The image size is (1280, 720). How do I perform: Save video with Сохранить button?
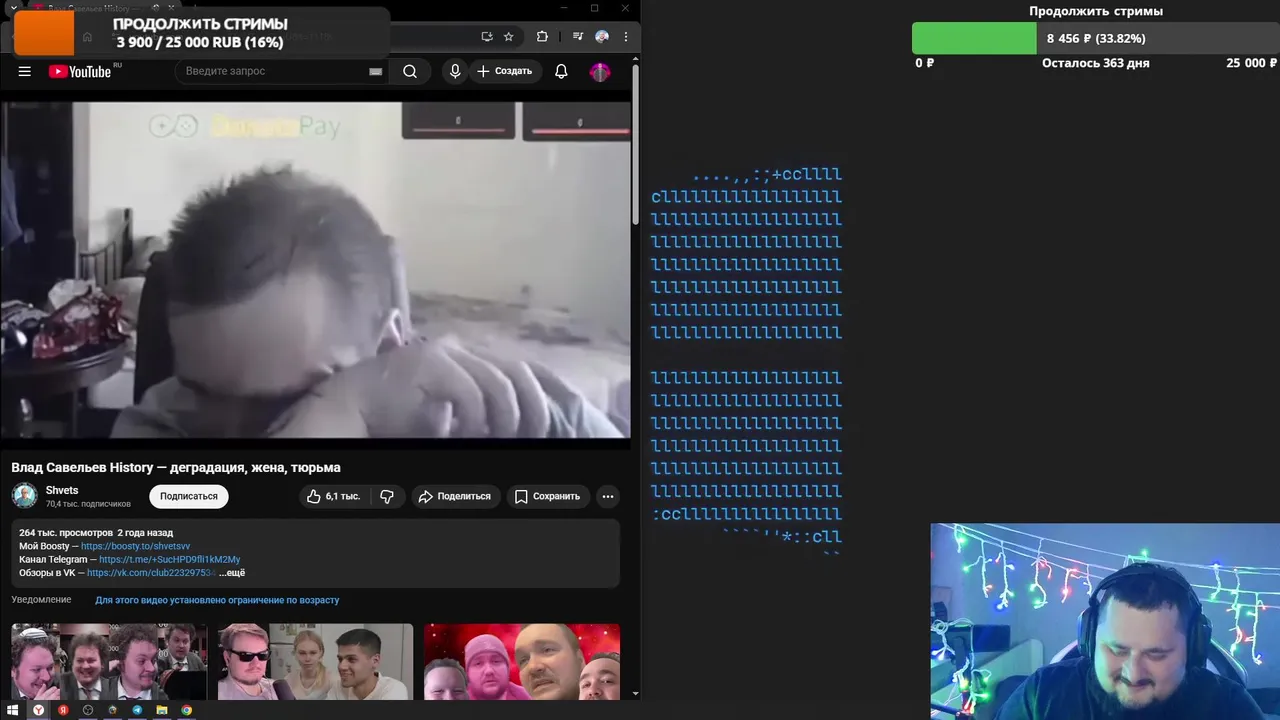pyautogui.click(x=547, y=496)
